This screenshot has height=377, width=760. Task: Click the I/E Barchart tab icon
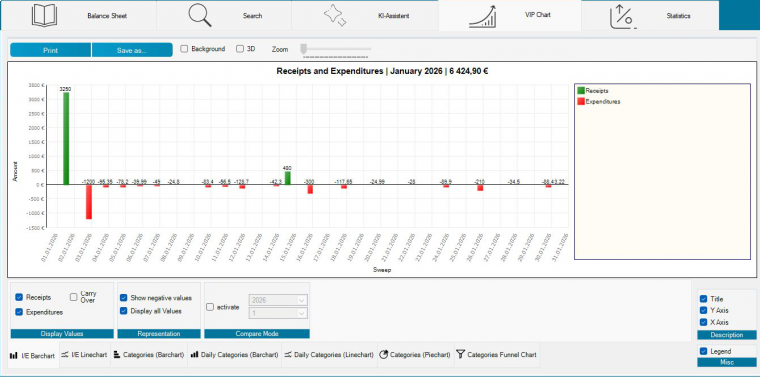[14, 356]
